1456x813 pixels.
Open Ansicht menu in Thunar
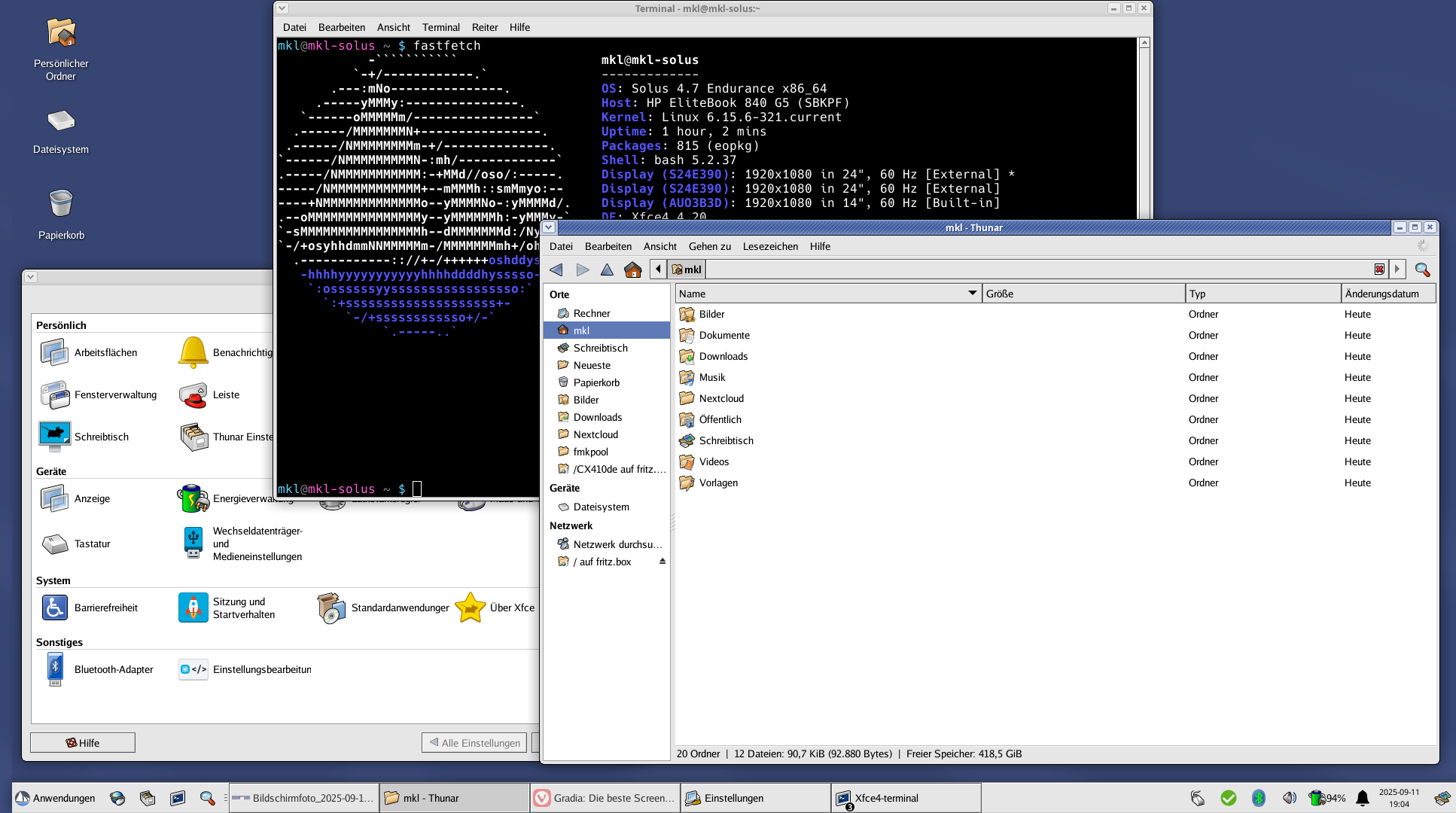pos(660,246)
